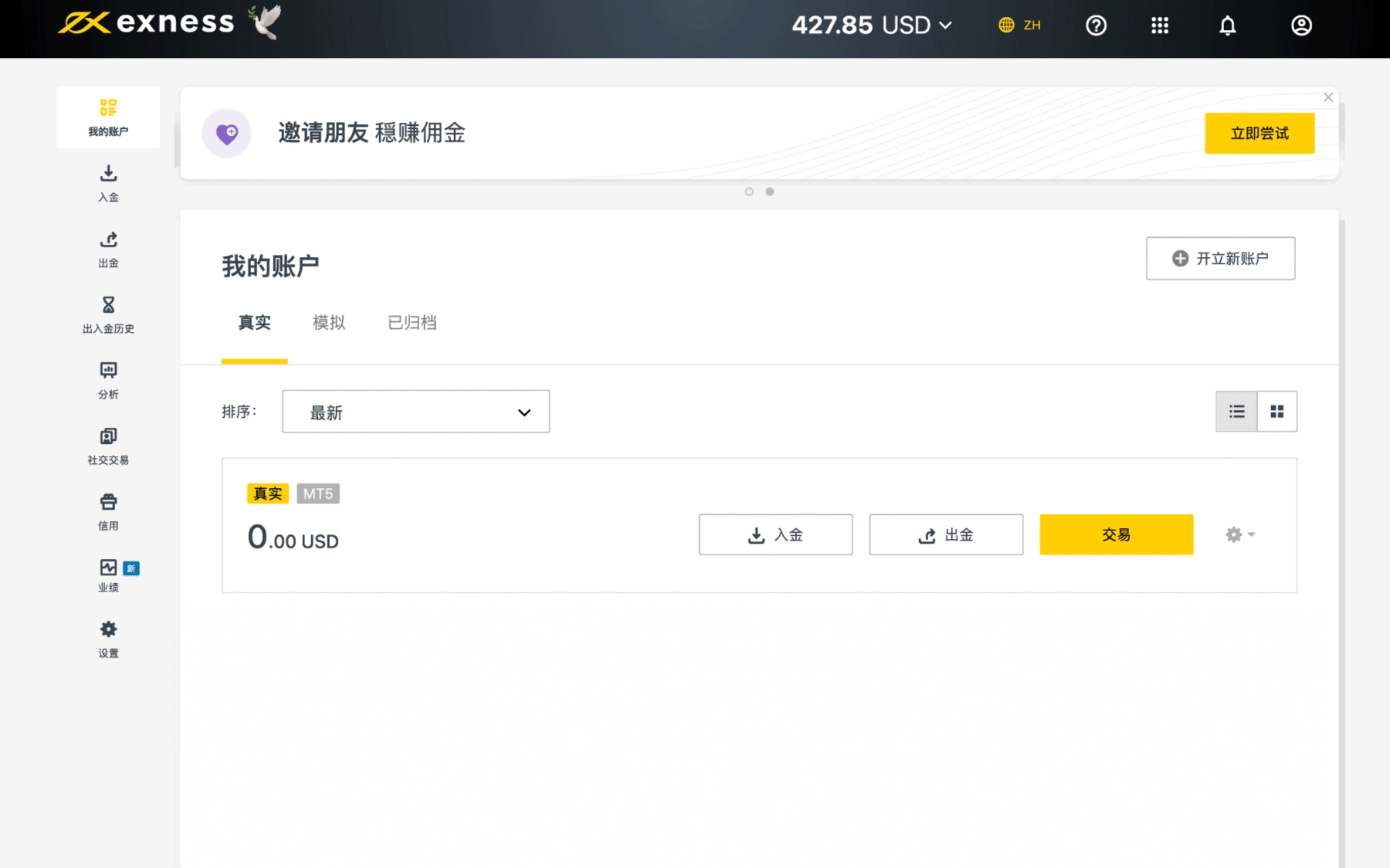The image size is (1390, 868).
Task: Switch to the 已归档 archived tab
Action: [x=412, y=323]
